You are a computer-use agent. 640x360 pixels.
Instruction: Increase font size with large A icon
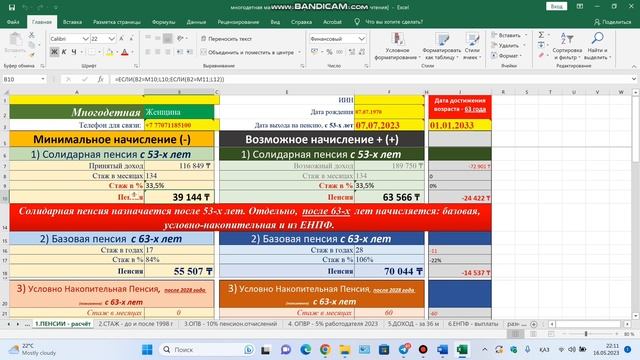point(121,38)
